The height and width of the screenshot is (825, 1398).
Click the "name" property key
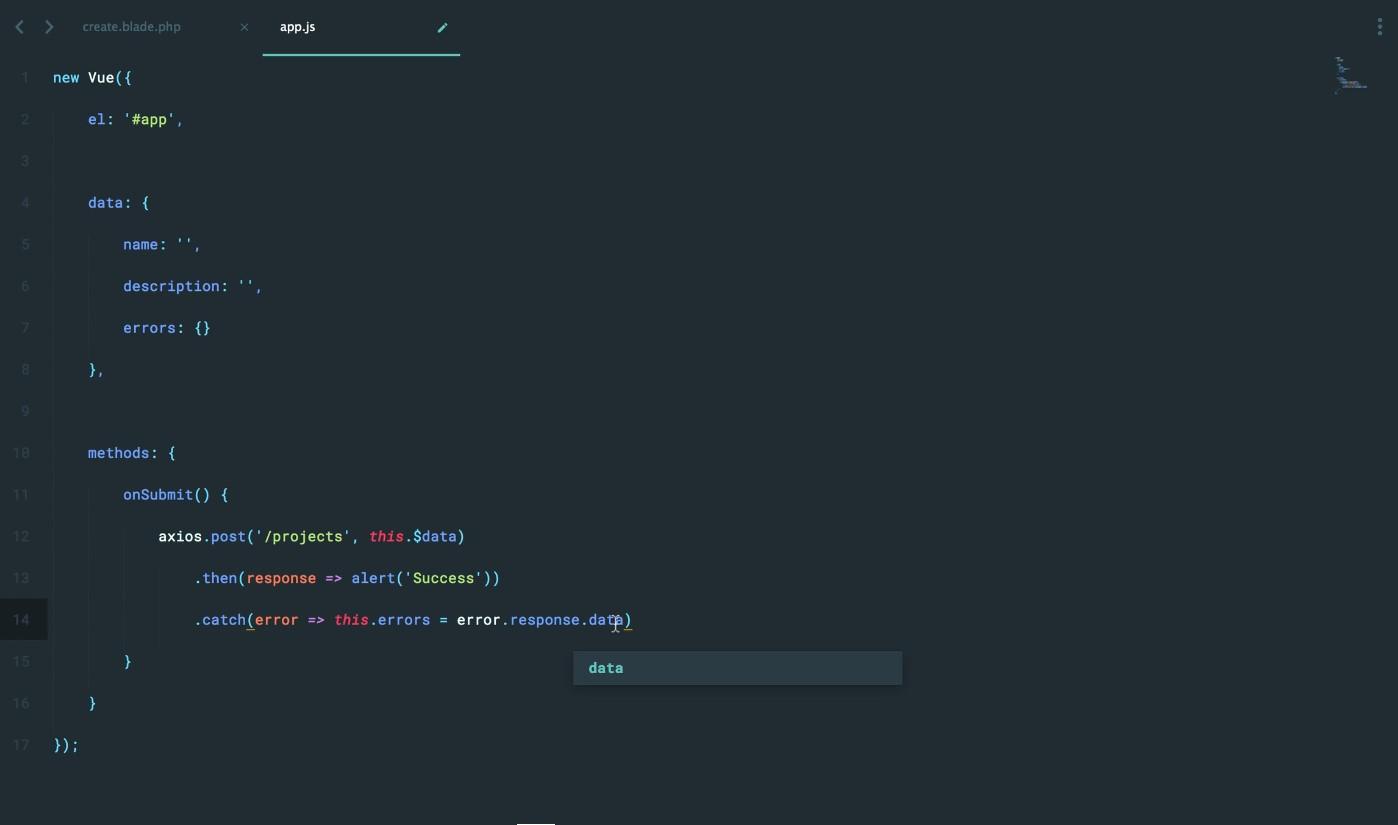click(140, 245)
